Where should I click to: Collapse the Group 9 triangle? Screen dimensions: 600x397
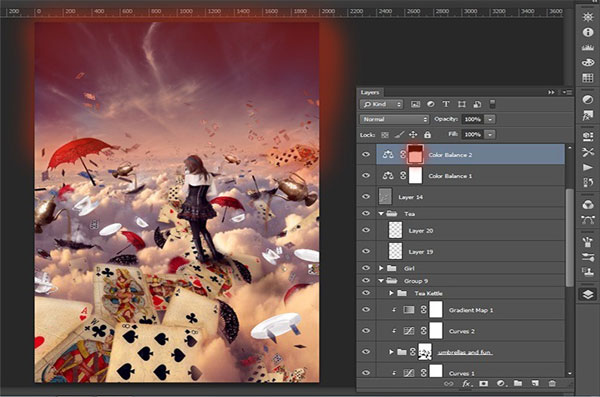[381, 281]
